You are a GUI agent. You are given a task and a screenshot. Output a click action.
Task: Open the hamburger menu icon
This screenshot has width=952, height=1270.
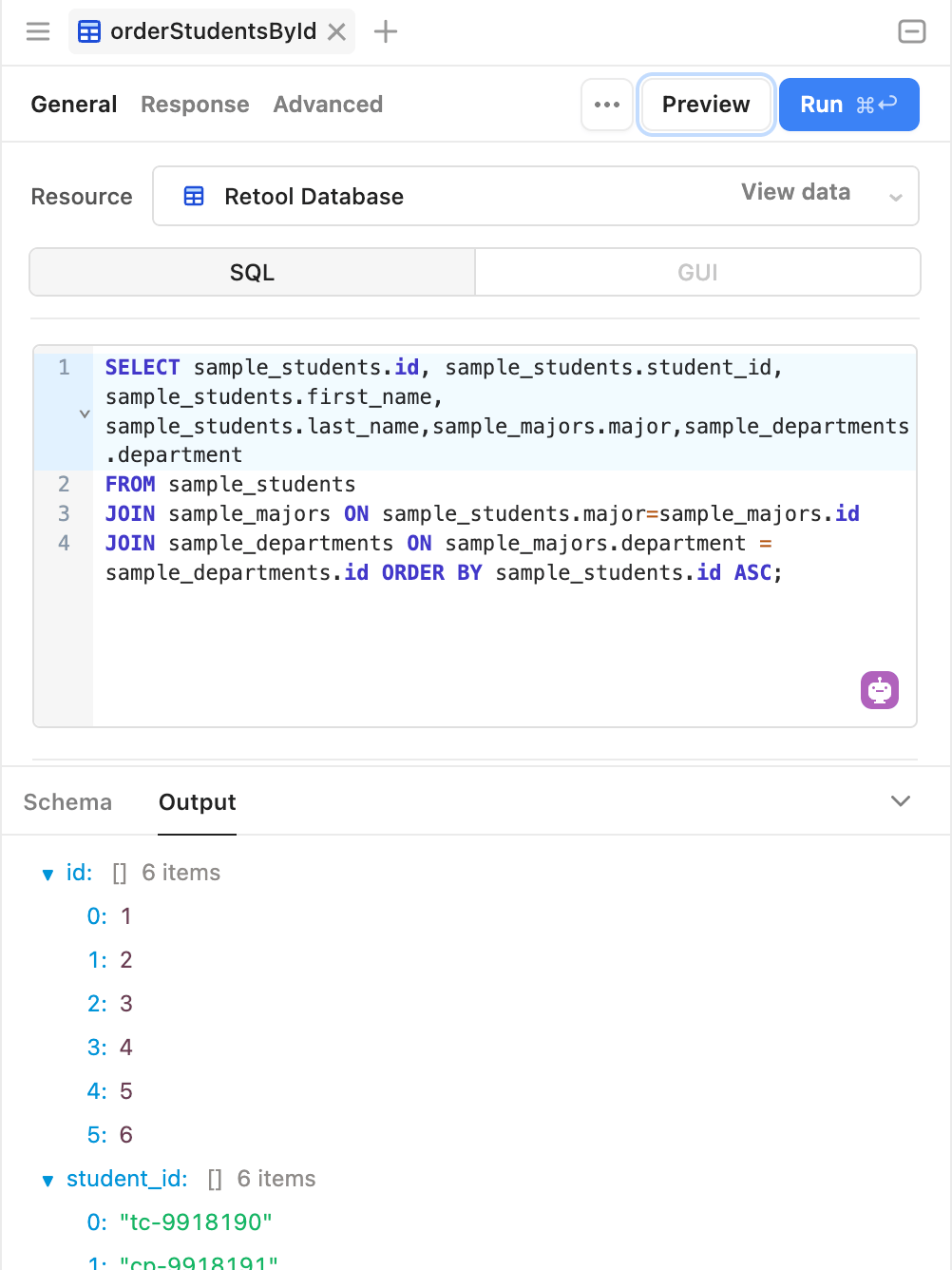click(x=38, y=31)
